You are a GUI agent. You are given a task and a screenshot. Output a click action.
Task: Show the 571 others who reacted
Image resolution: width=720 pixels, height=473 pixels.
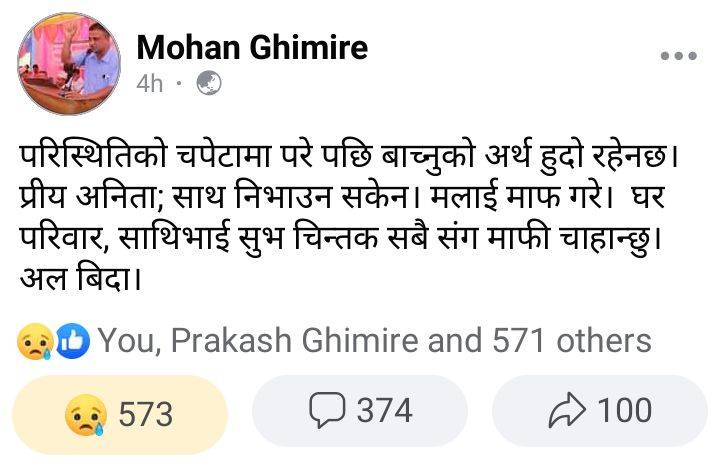[571, 341]
